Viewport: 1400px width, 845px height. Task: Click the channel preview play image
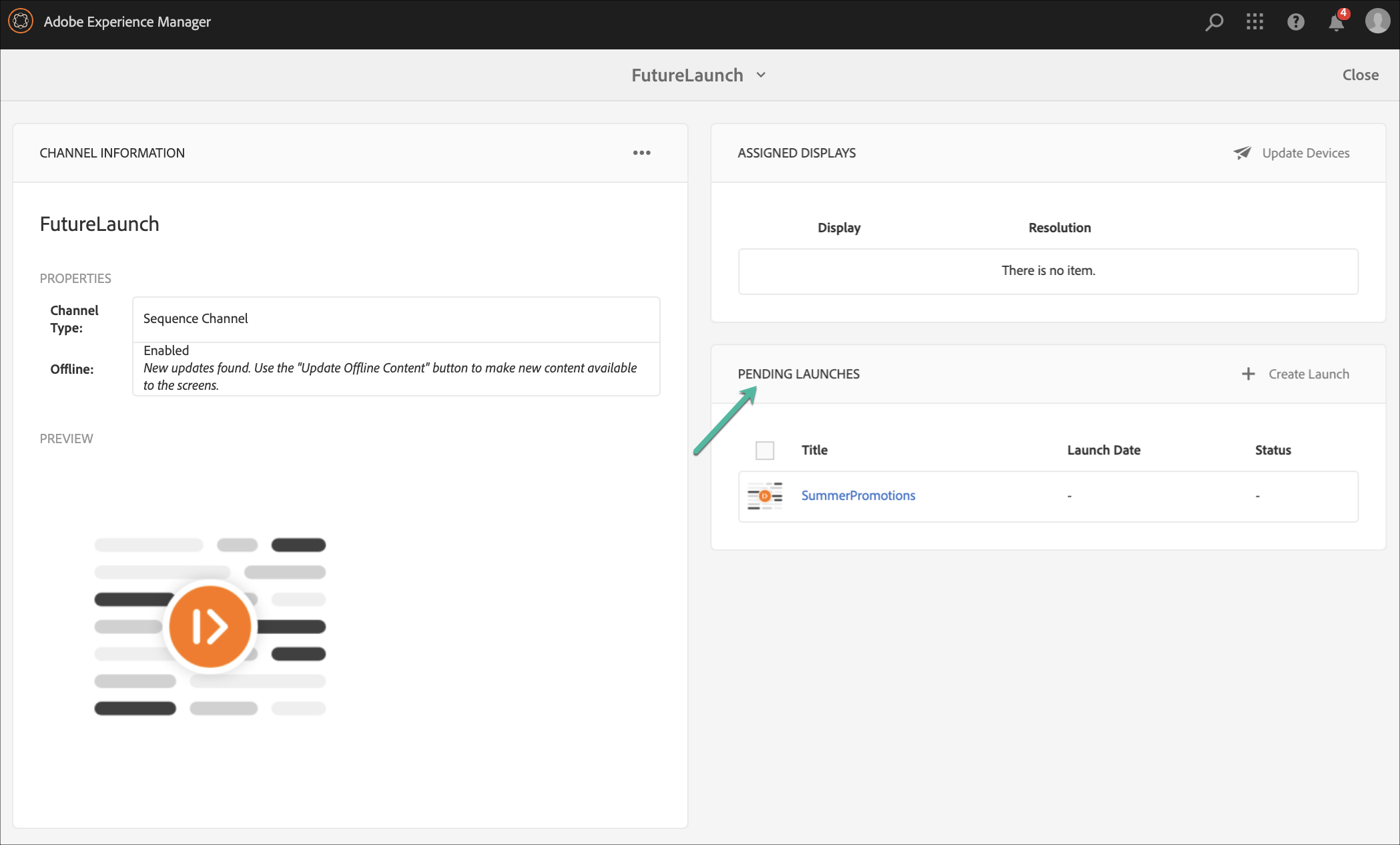[x=210, y=626]
